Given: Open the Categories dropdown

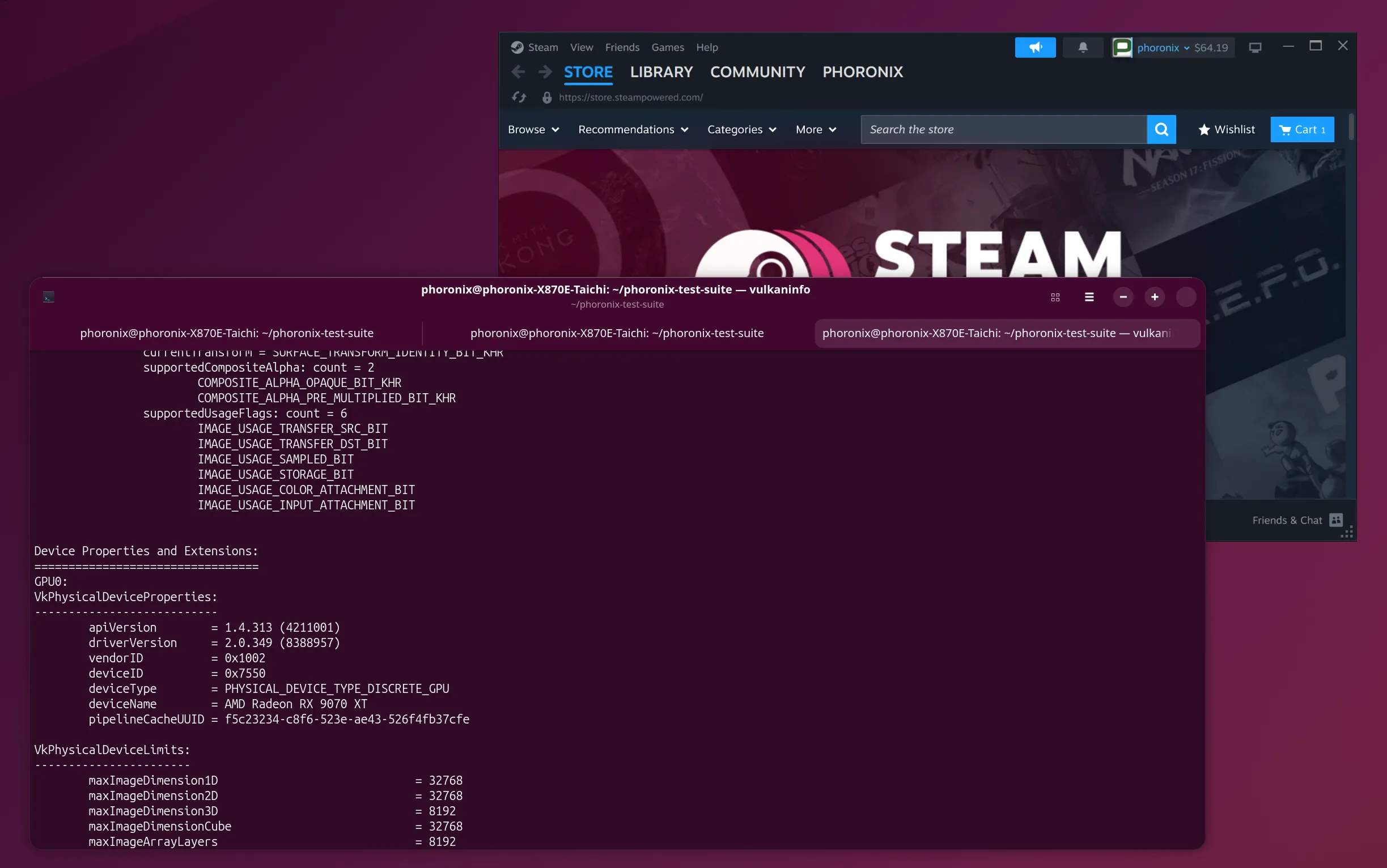Looking at the screenshot, I should (x=741, y=130).
